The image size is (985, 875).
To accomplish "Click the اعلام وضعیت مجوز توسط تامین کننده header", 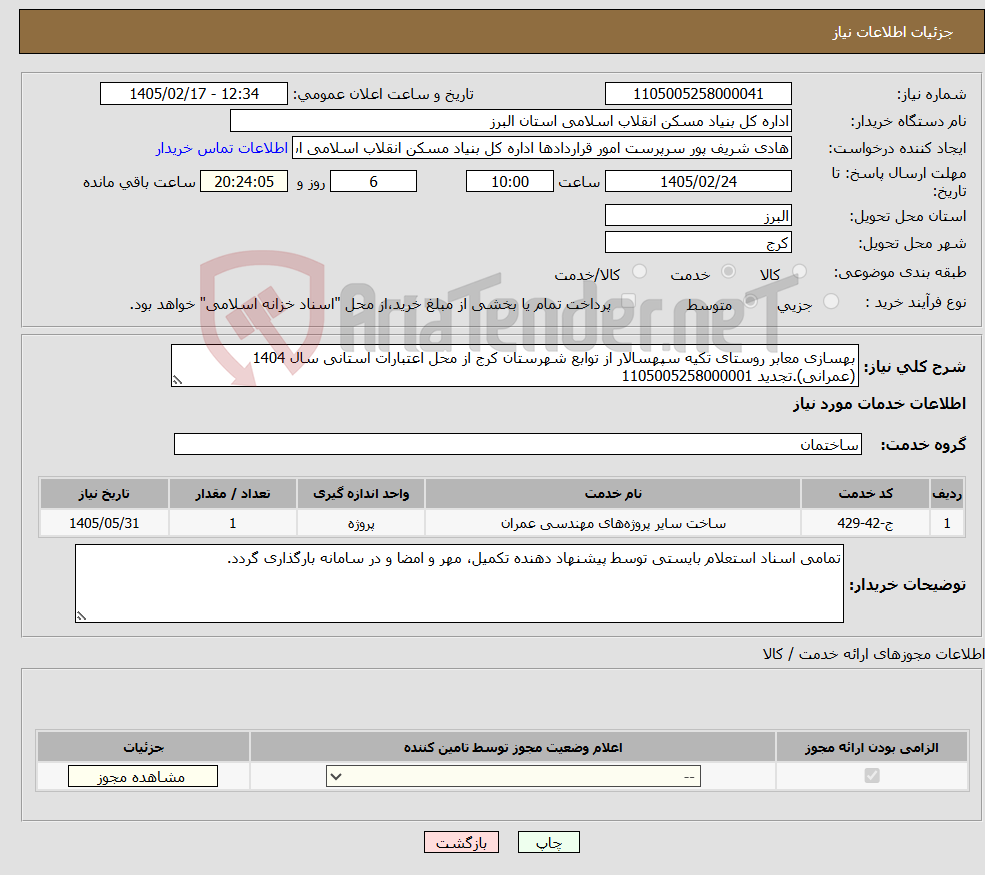I will (513, 747).
